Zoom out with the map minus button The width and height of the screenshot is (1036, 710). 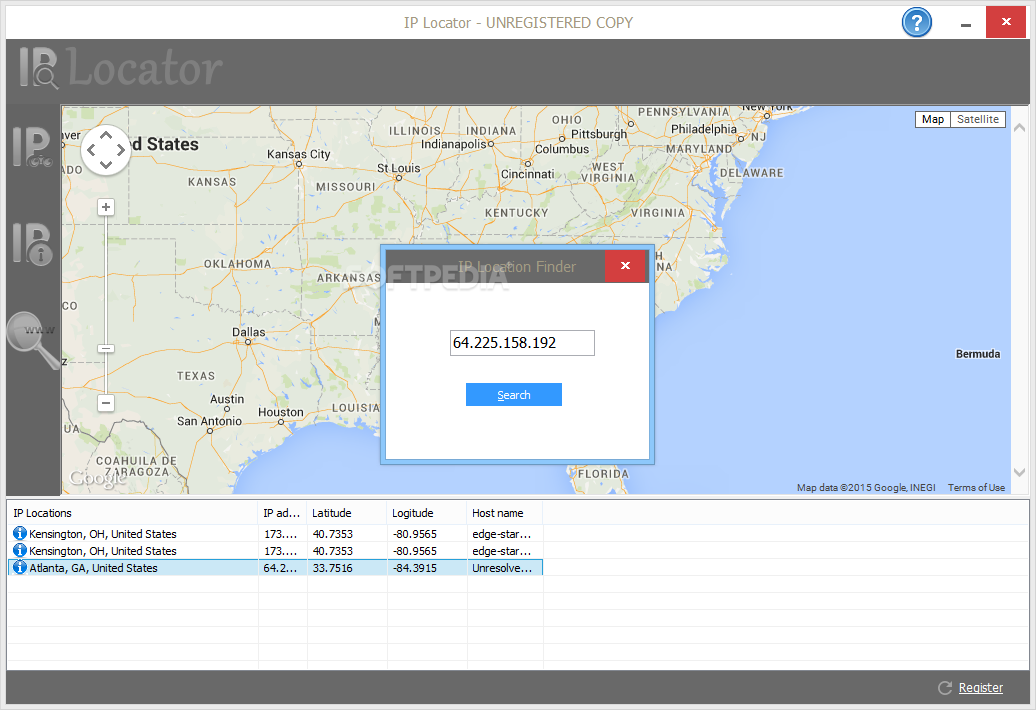[106, 403]
